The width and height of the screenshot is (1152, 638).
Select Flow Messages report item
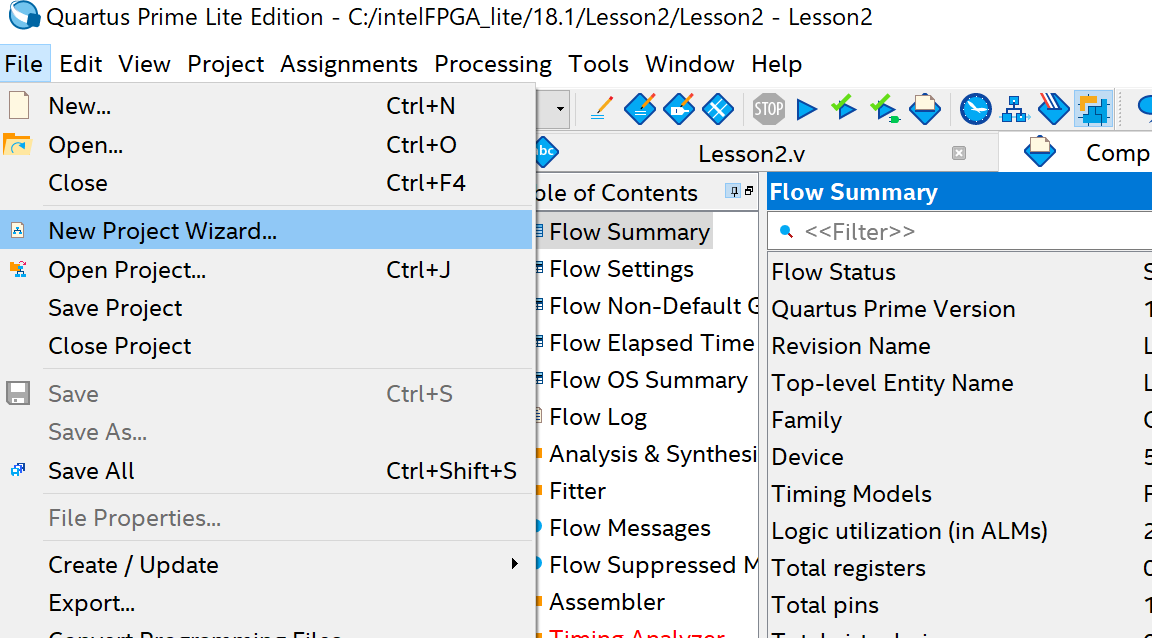[x=630, y=528]
